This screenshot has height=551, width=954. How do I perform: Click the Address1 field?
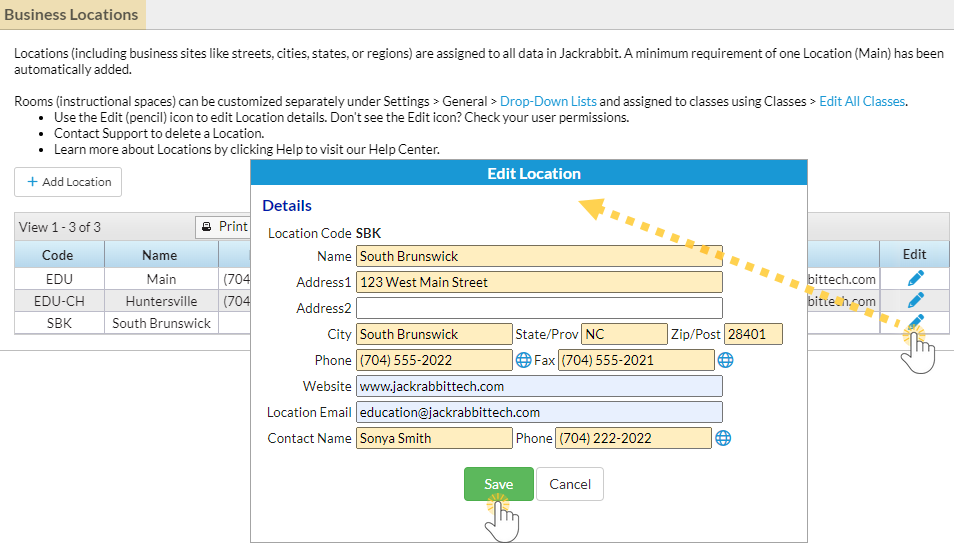(x=539, y=282)
